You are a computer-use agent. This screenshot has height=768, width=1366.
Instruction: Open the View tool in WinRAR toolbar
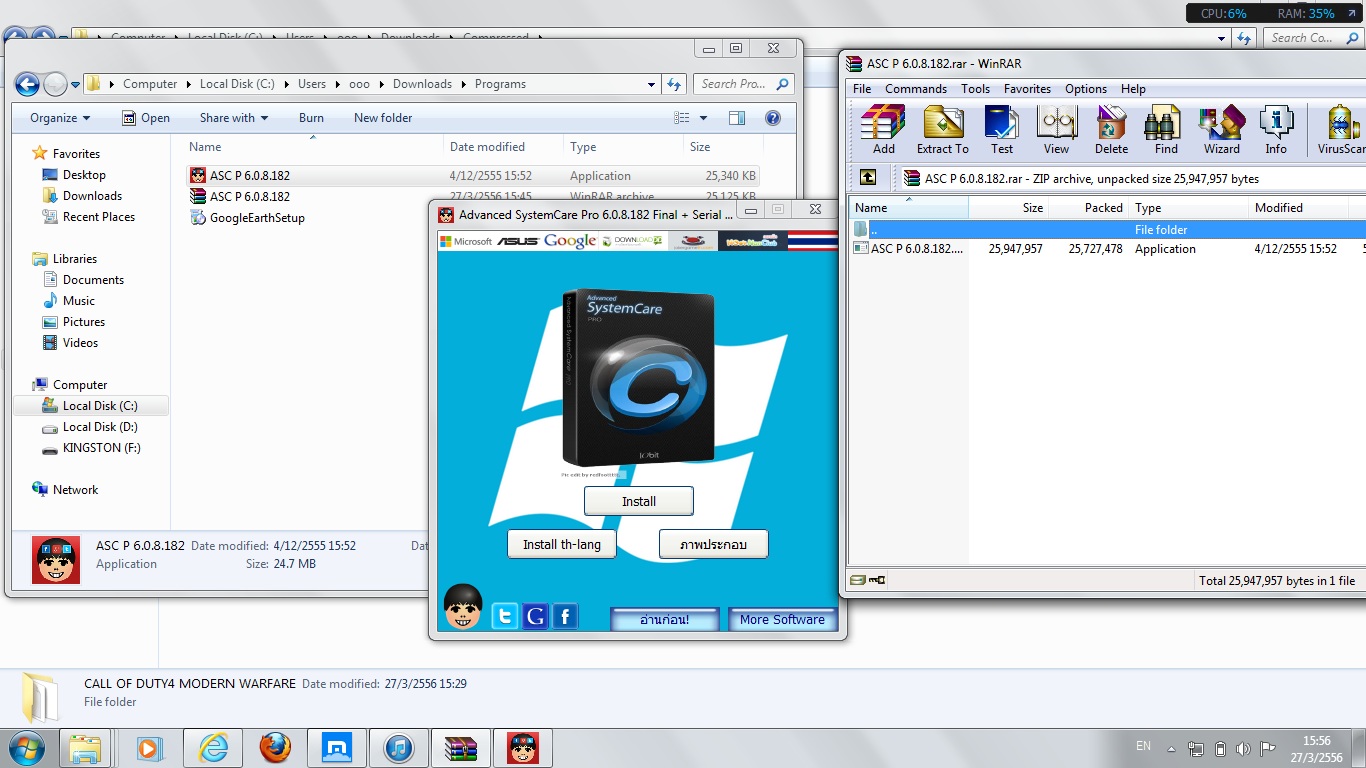[1056, 130]
